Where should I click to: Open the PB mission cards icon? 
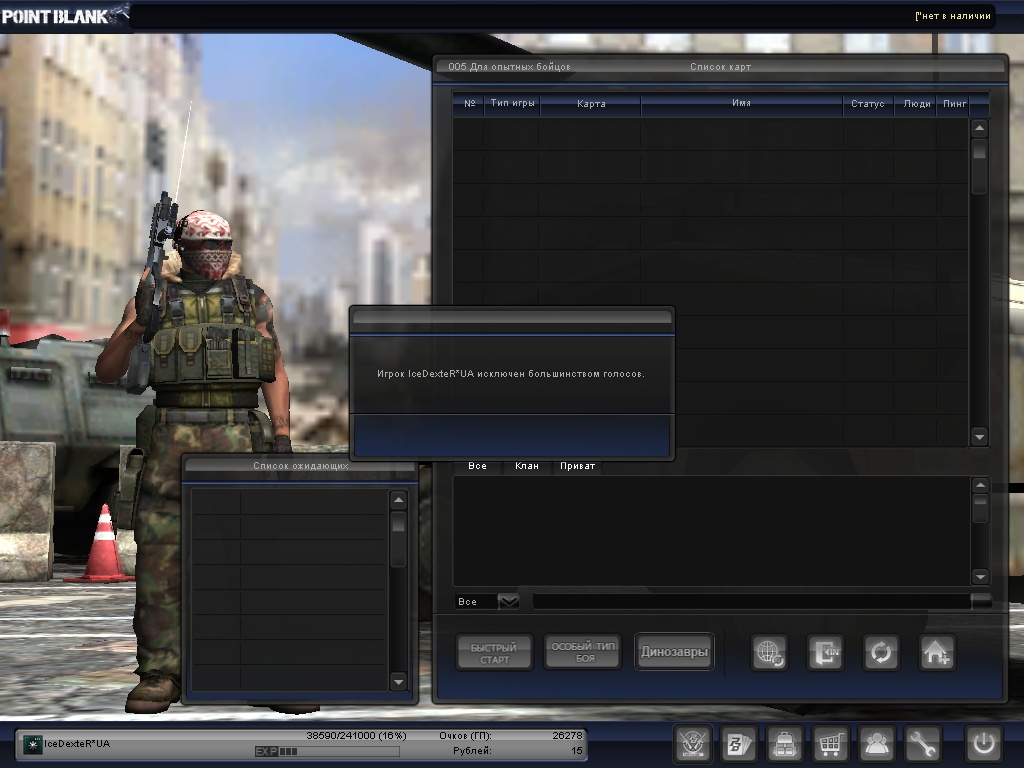[x=739, y=743]
